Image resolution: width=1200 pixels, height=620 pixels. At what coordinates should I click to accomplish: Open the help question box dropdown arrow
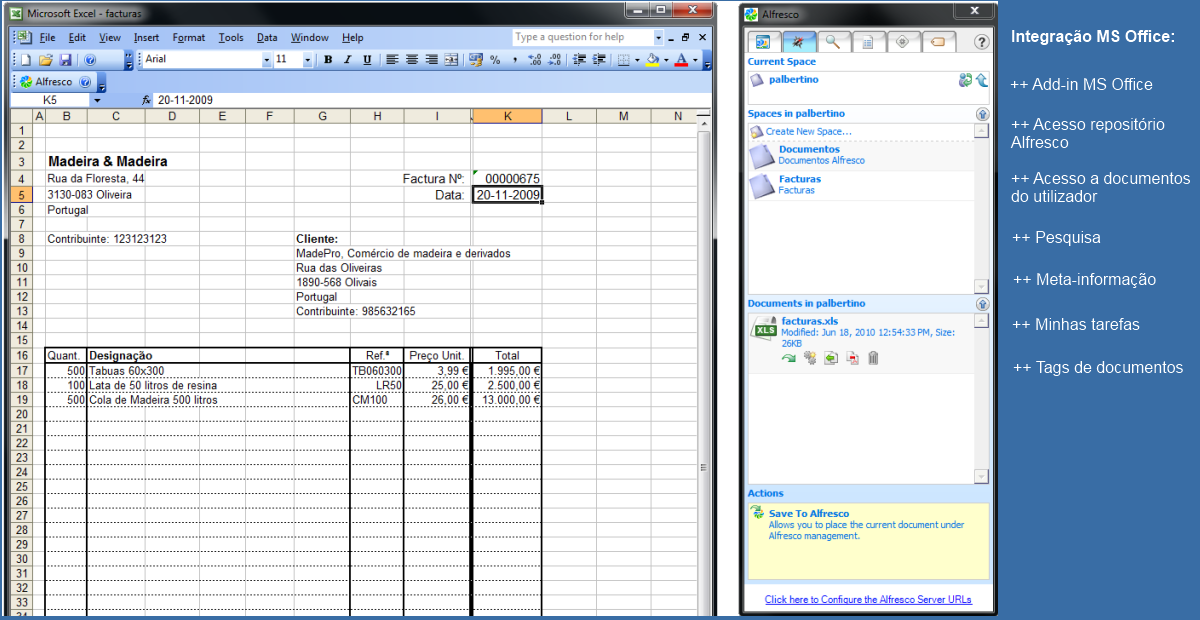656,37
